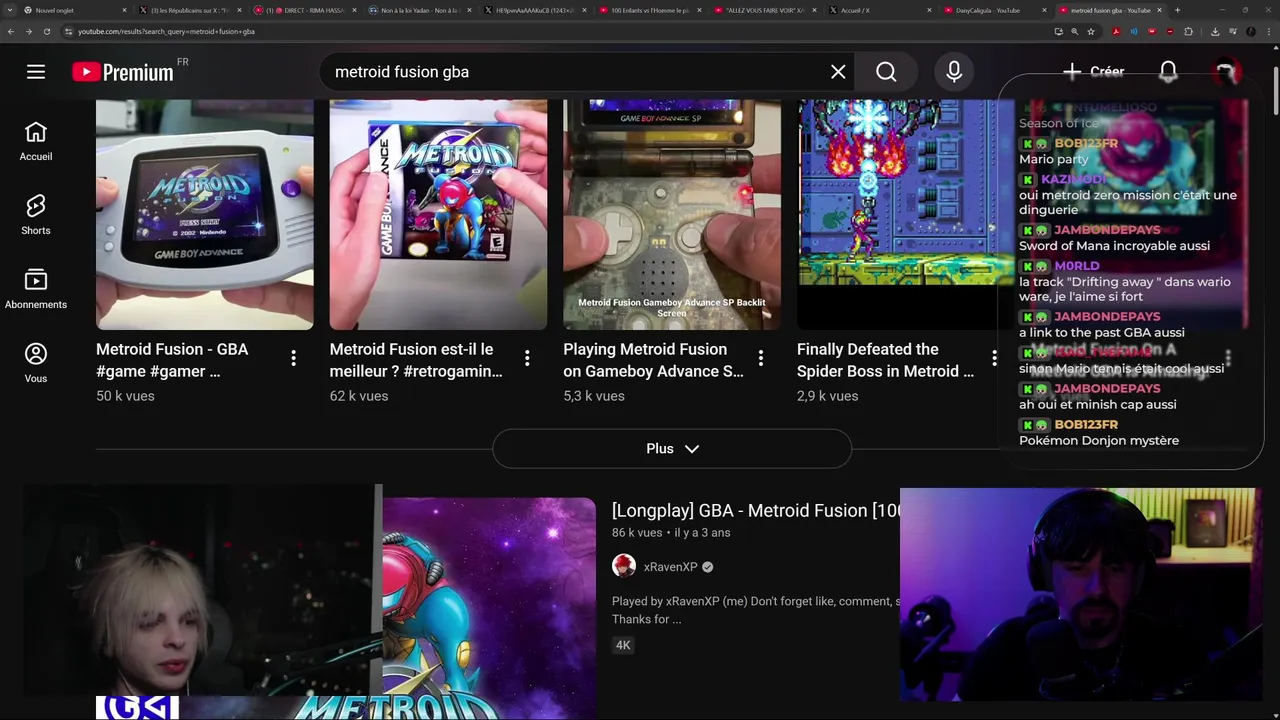The height and width of the screenshot is (720, 1280).
Task: Play the Gameboy Advance SP Backlit Screen thumbnail
Action: (x=672, y=214)
